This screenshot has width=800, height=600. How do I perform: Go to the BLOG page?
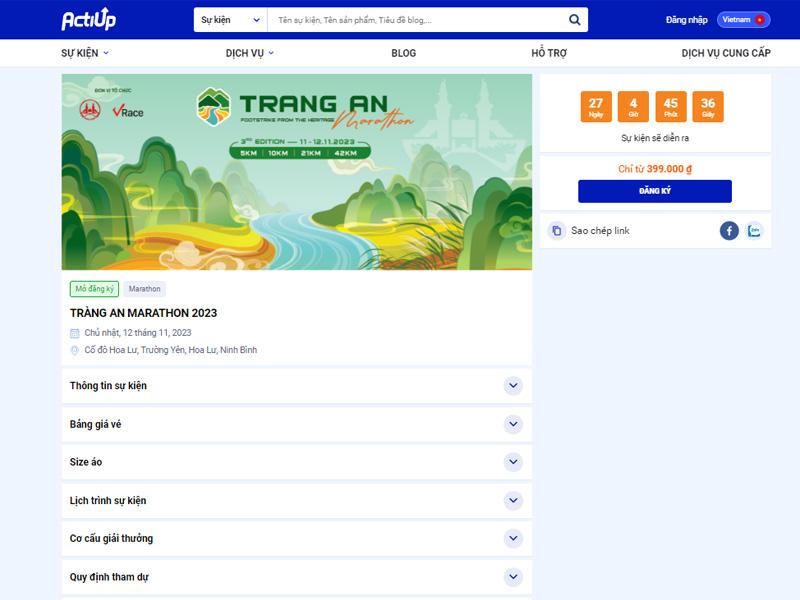click(x=403, y=53)
